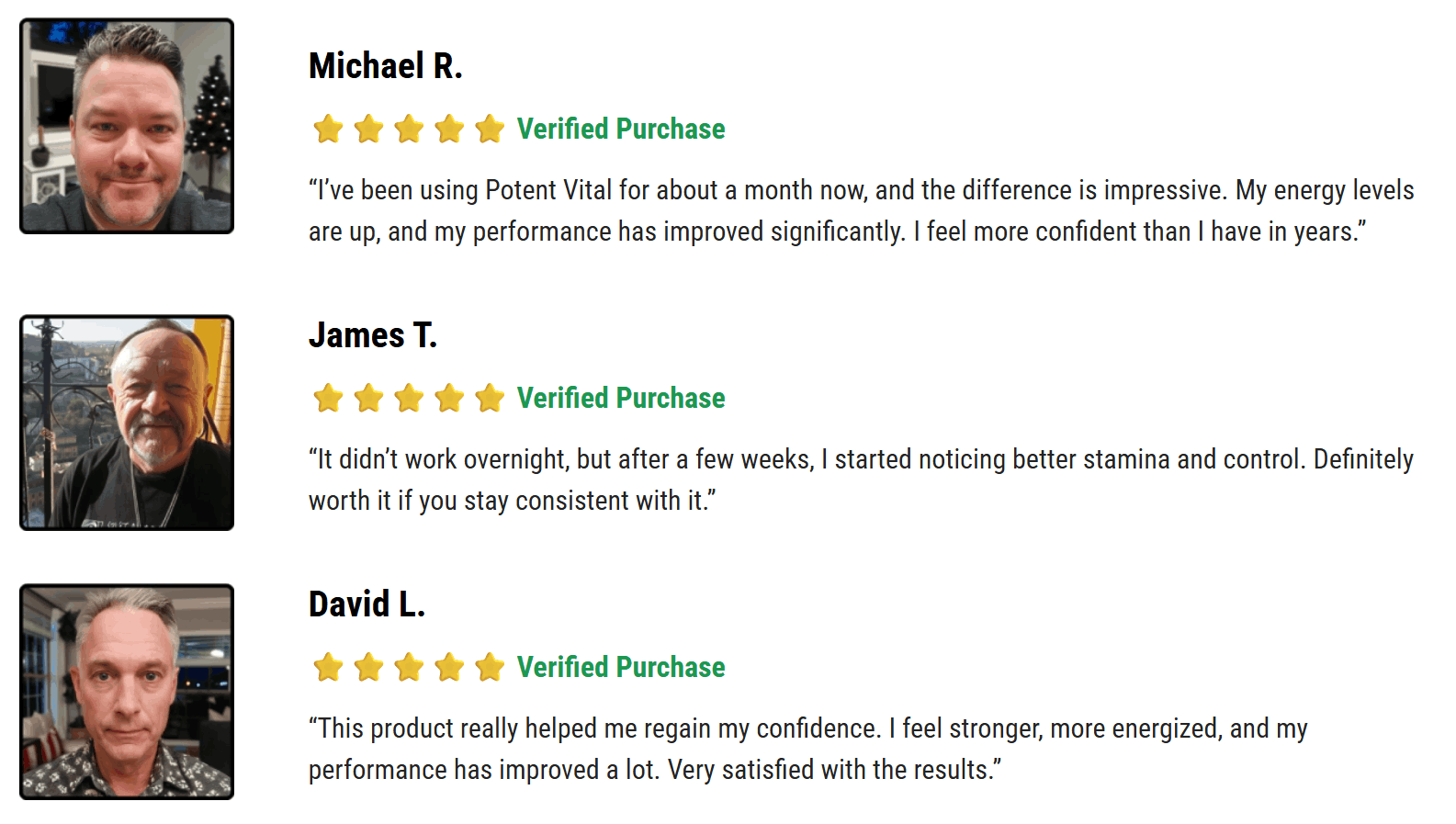
Task: Open David L.'s profile photo
Action: (x=127, y=692)
